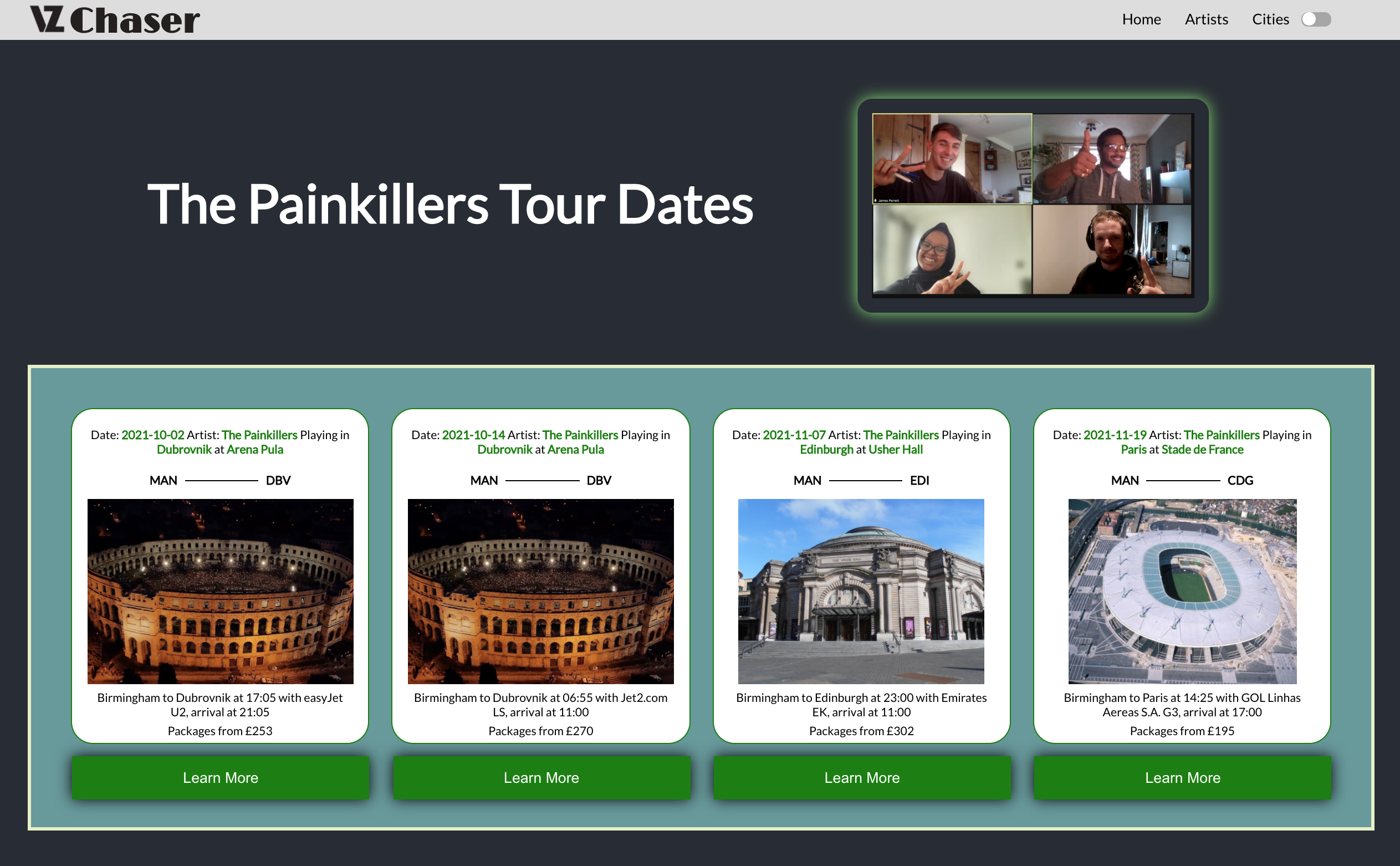The image size is (1400, 866).
Task: Open The Painkillers link in Edinburgh card
Action: pyautogui.click(x=901, y=435)
